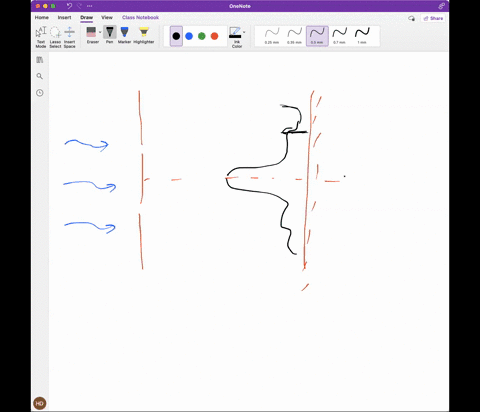Click the Share button
Viewport: 480px width, 412px height.
(x=433, y=18)
